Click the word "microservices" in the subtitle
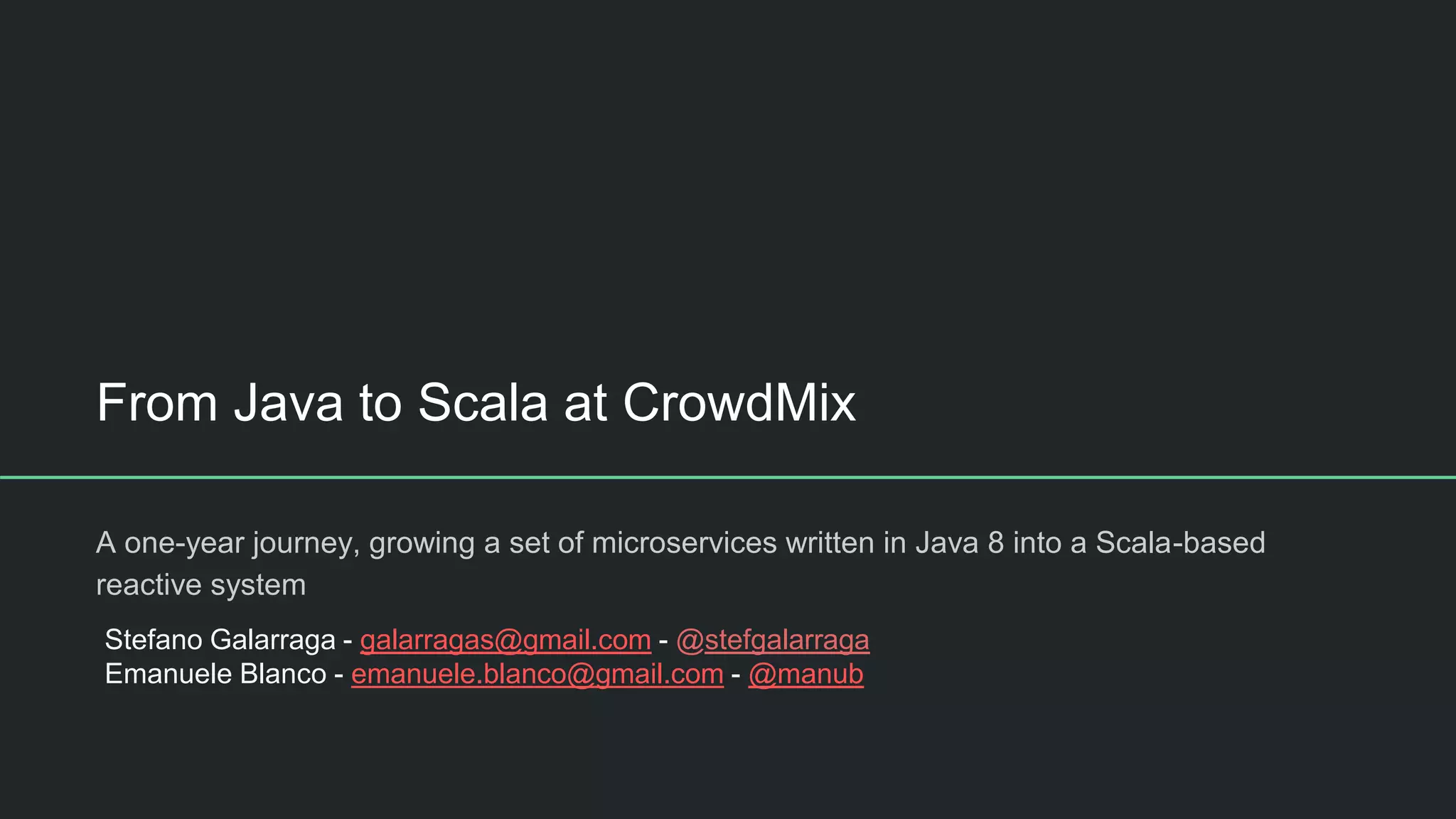Viewport: 1456px width, 819px height. (x=684, y=543)
